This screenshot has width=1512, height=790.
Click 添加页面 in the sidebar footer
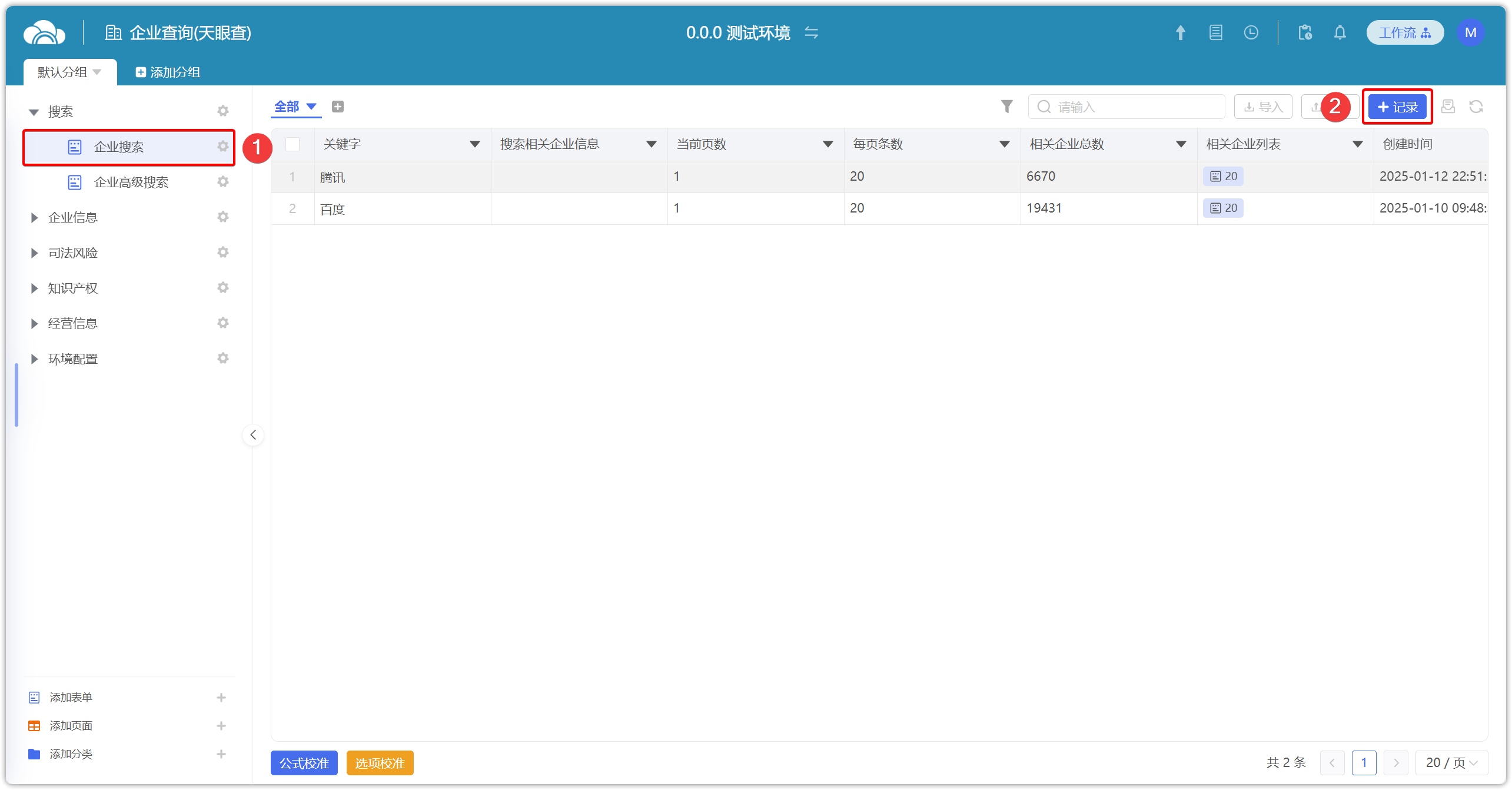[x=71, y=726]
